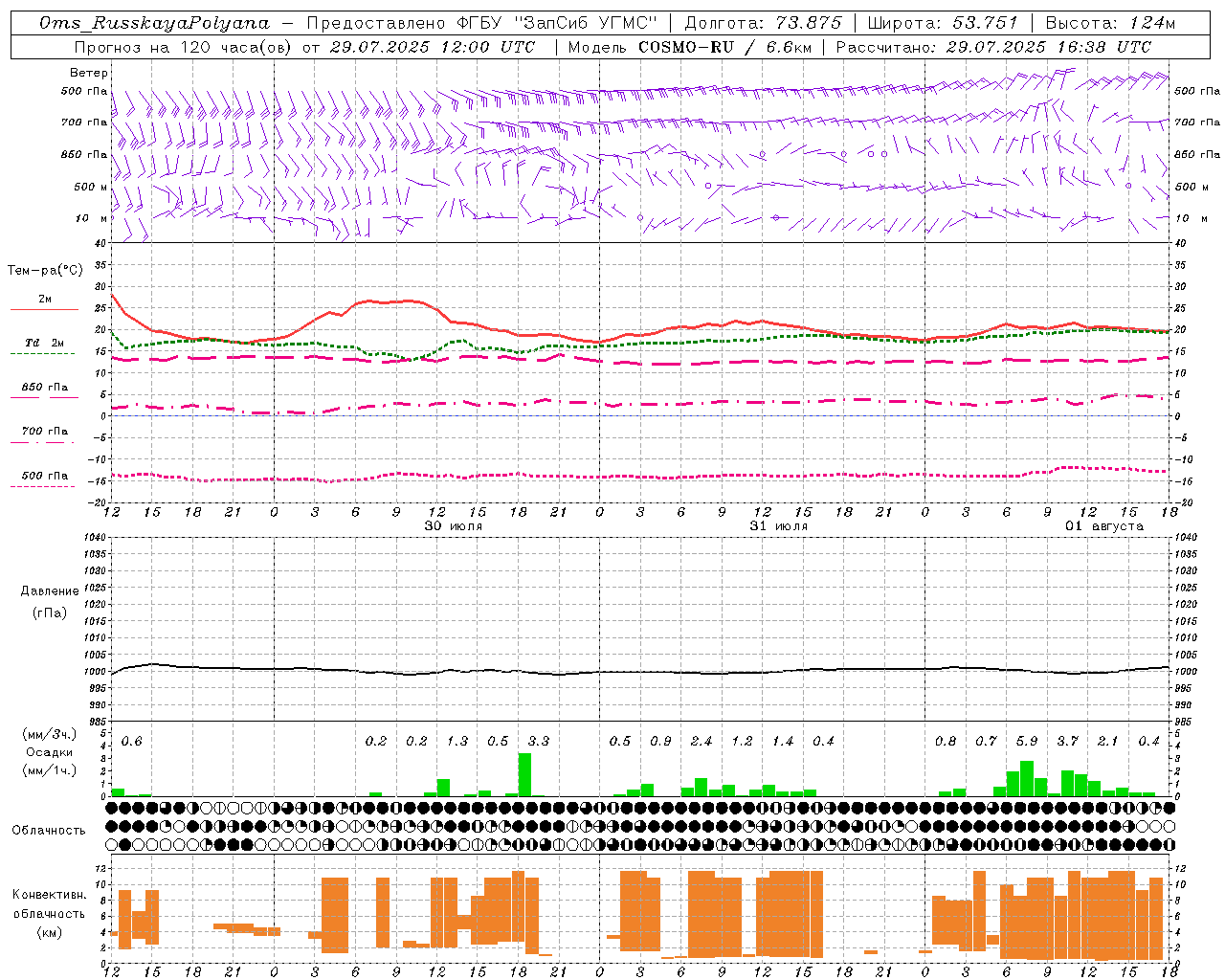Click the Давление panel label
Screen dimensions: 1225x980
tap(48, 590)
